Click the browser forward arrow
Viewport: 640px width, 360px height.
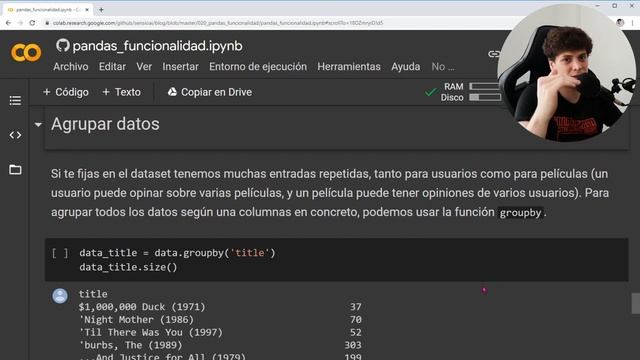coord(20,23)
